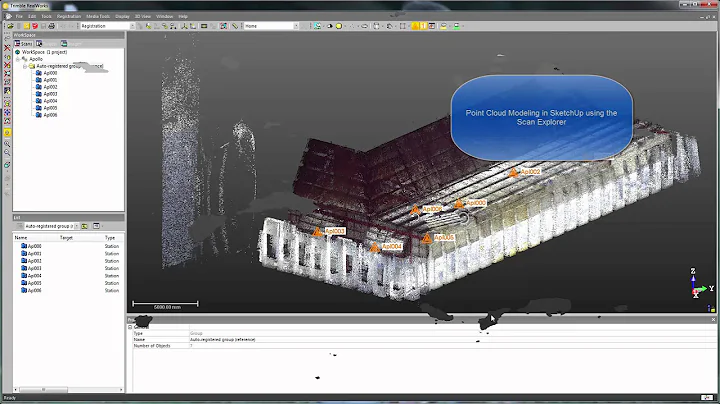Click the red toolbar icon beside the yellow one
Viewport: 720px width, 404px height.
point(35,26)
